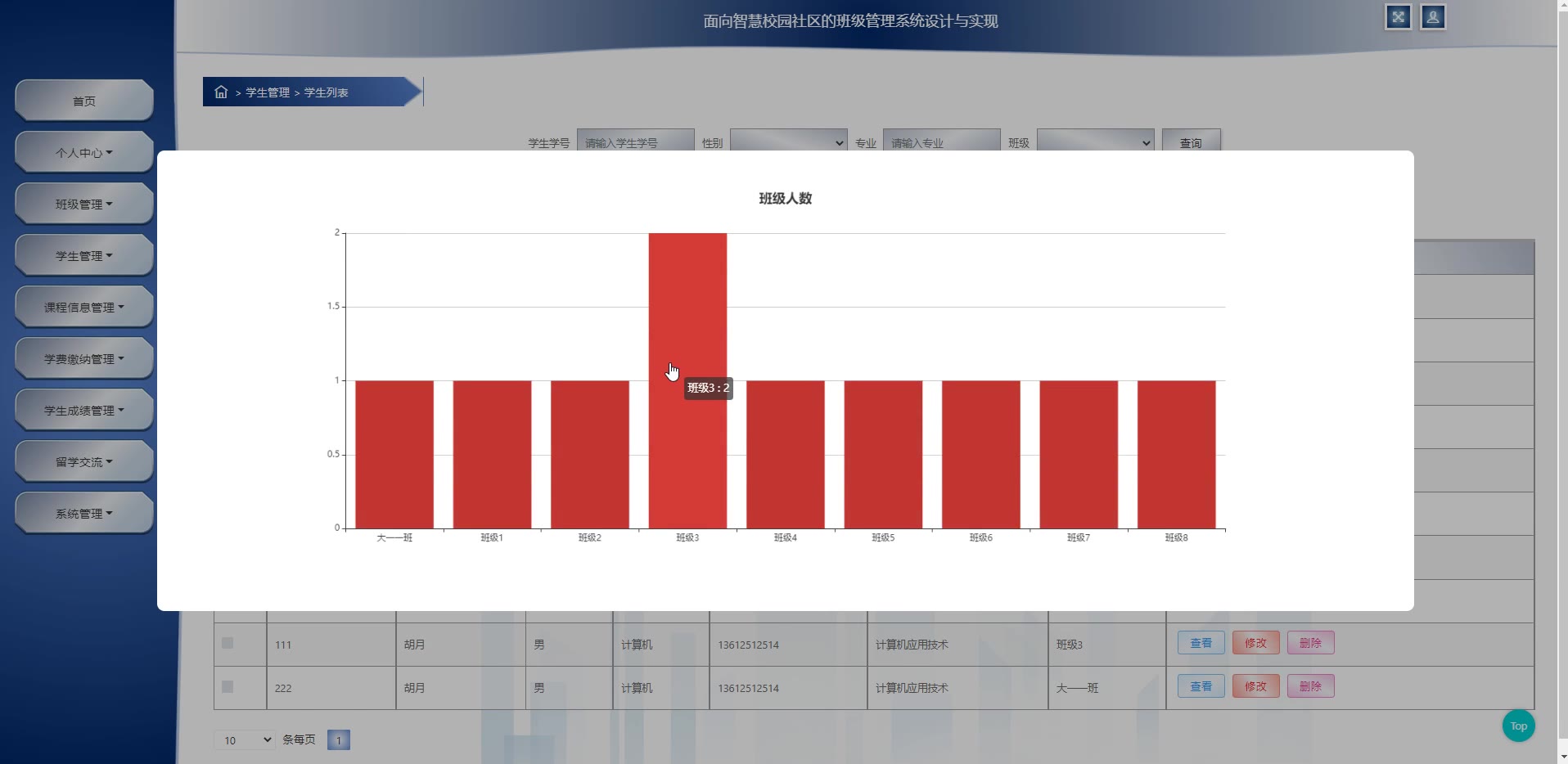Open the rows-per-page 10 dropdown
Screen dimensions: 1568x764
245,740
